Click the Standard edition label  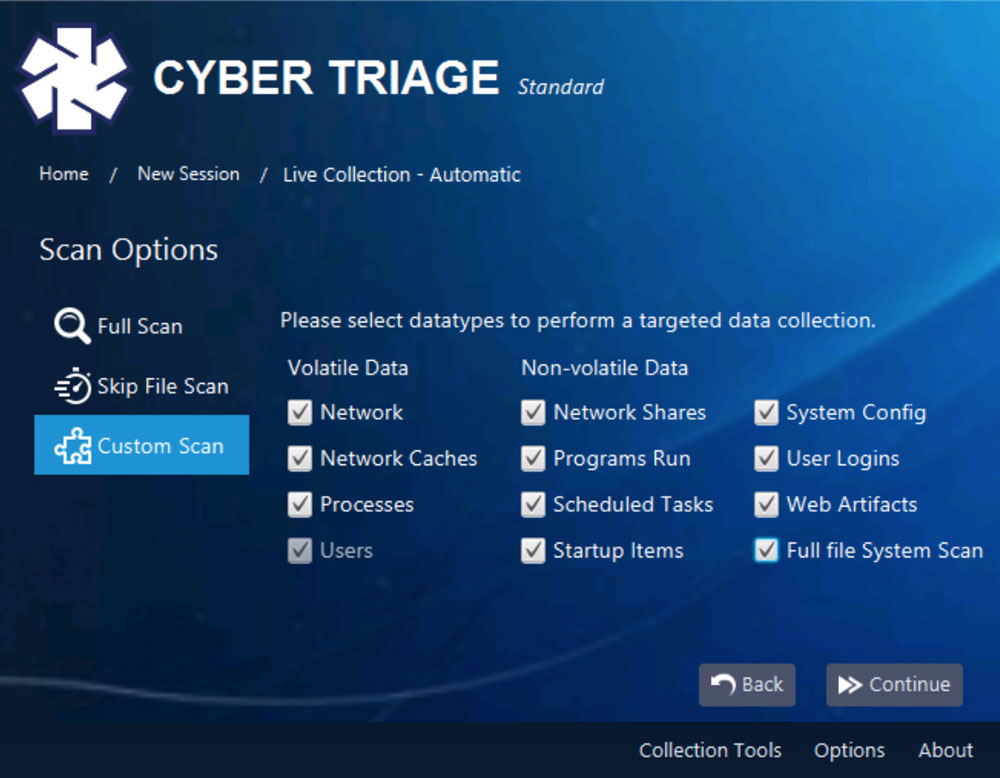[561, 87]
